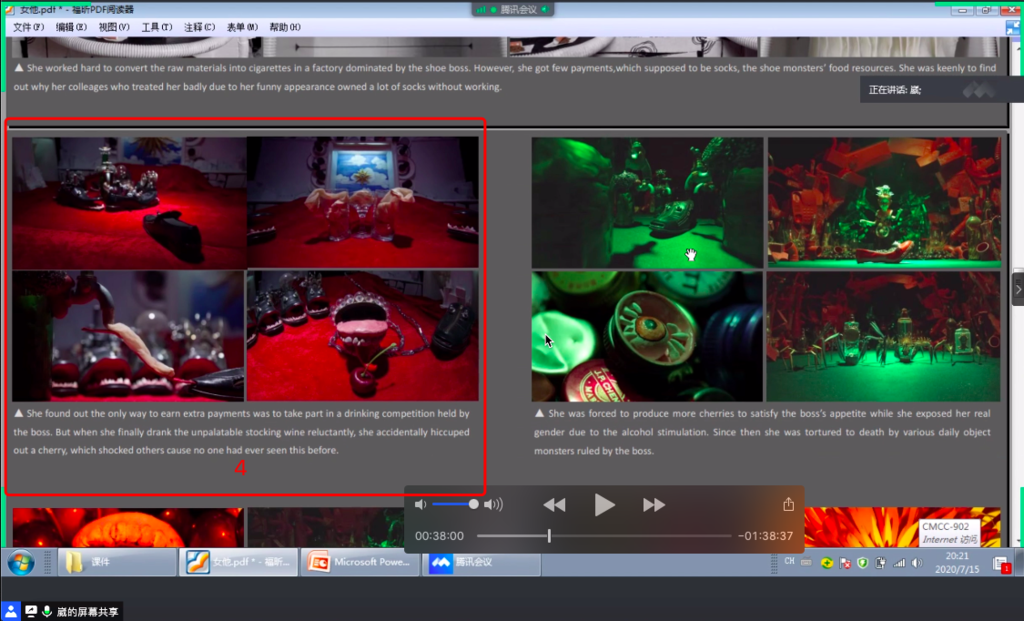This screenshot has width=1024, height=621.
Task: Switch to the 女他.pdf Foxit reader taskbar button
Action: tap(238, 562)
